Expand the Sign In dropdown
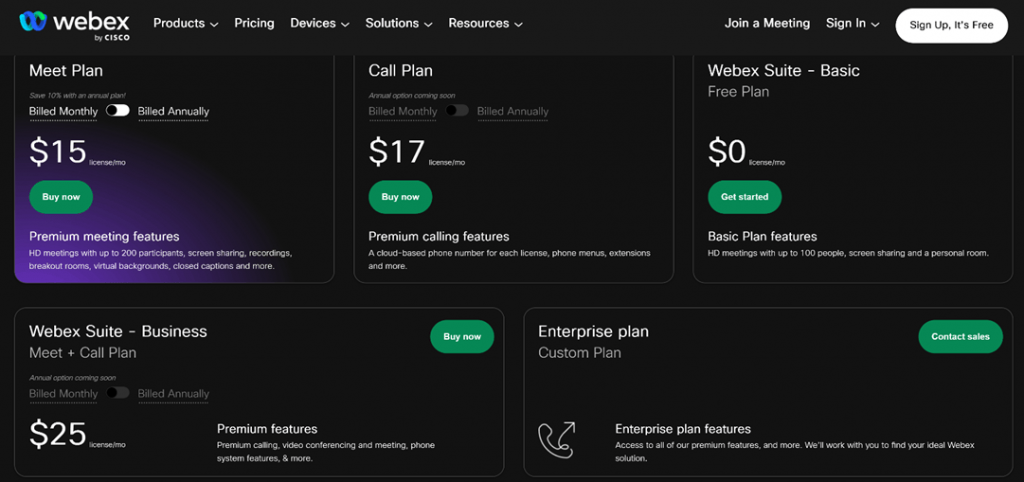Viewport: 1024px width, 482px height. (x=853, y=23)
